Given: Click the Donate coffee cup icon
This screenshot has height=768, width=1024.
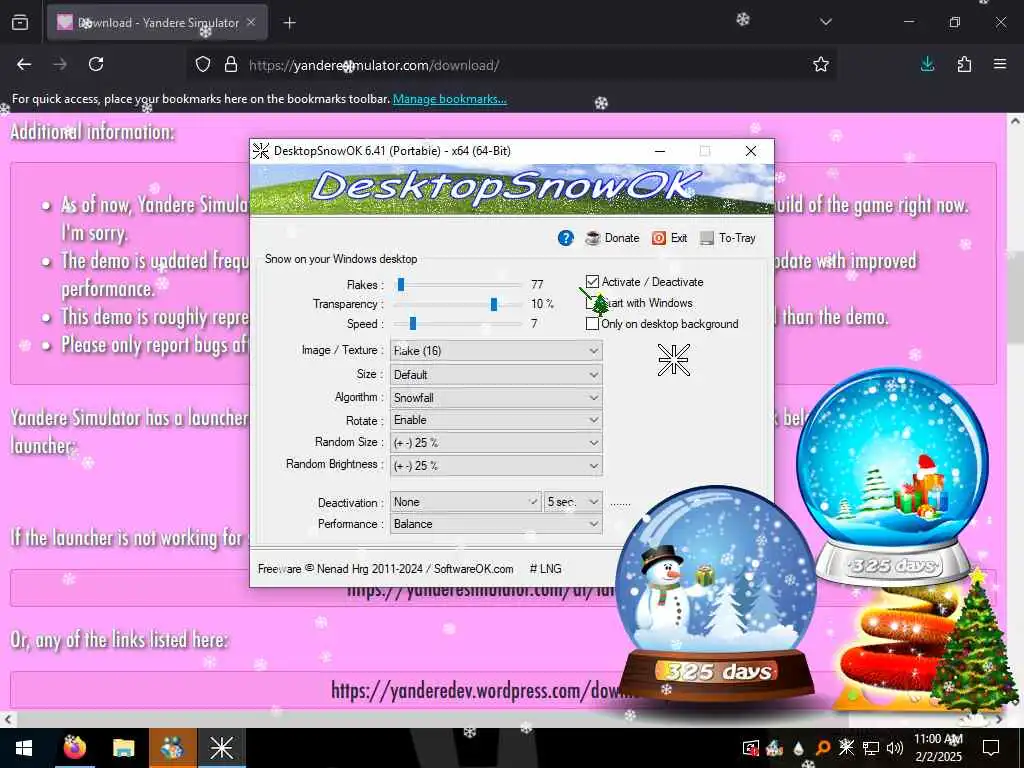Looking at the screenshot, I should 592,238.
